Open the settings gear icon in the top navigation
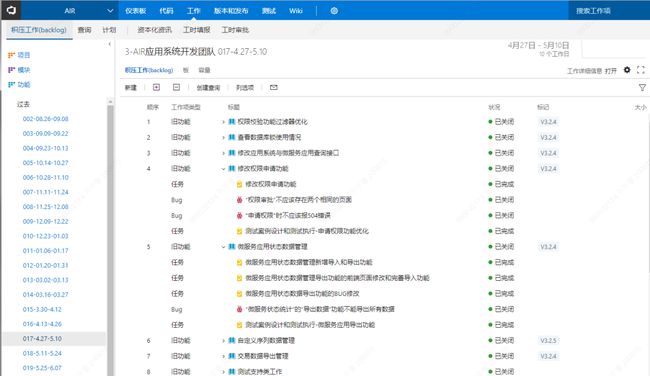Viewport: 650px width, 376px height. pyautogui.click(x=334, y=11)
